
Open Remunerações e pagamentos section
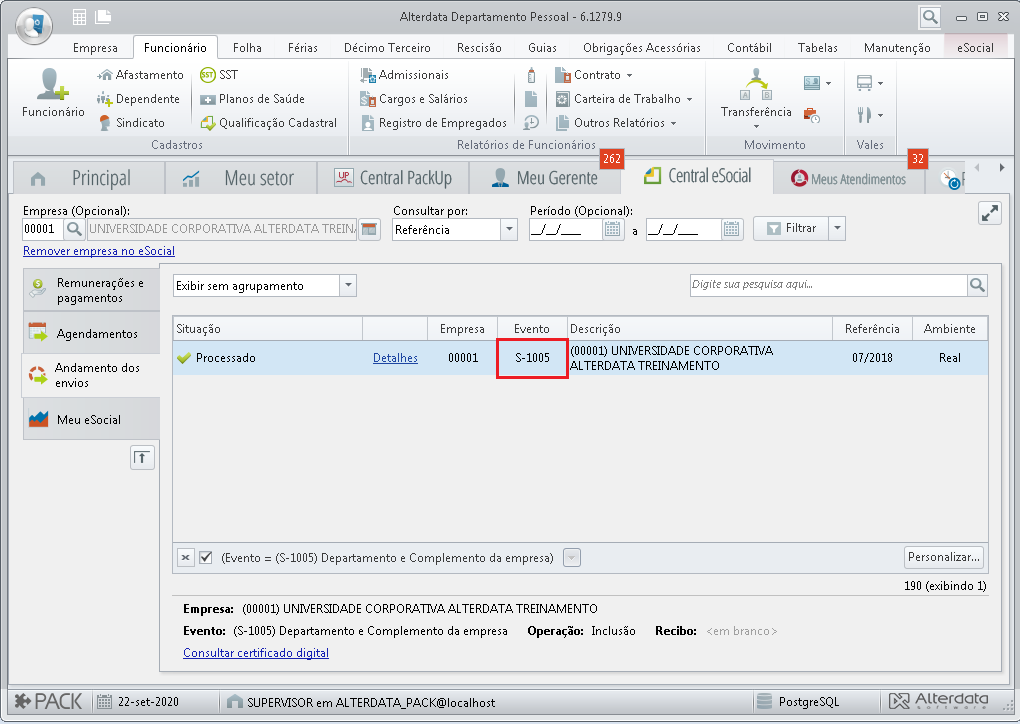tap(91, 290)
